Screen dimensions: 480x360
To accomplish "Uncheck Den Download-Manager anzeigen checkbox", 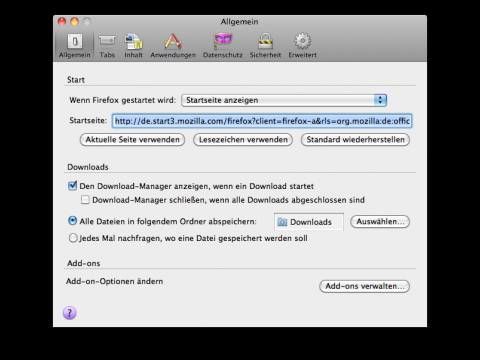I will [72, 186].
